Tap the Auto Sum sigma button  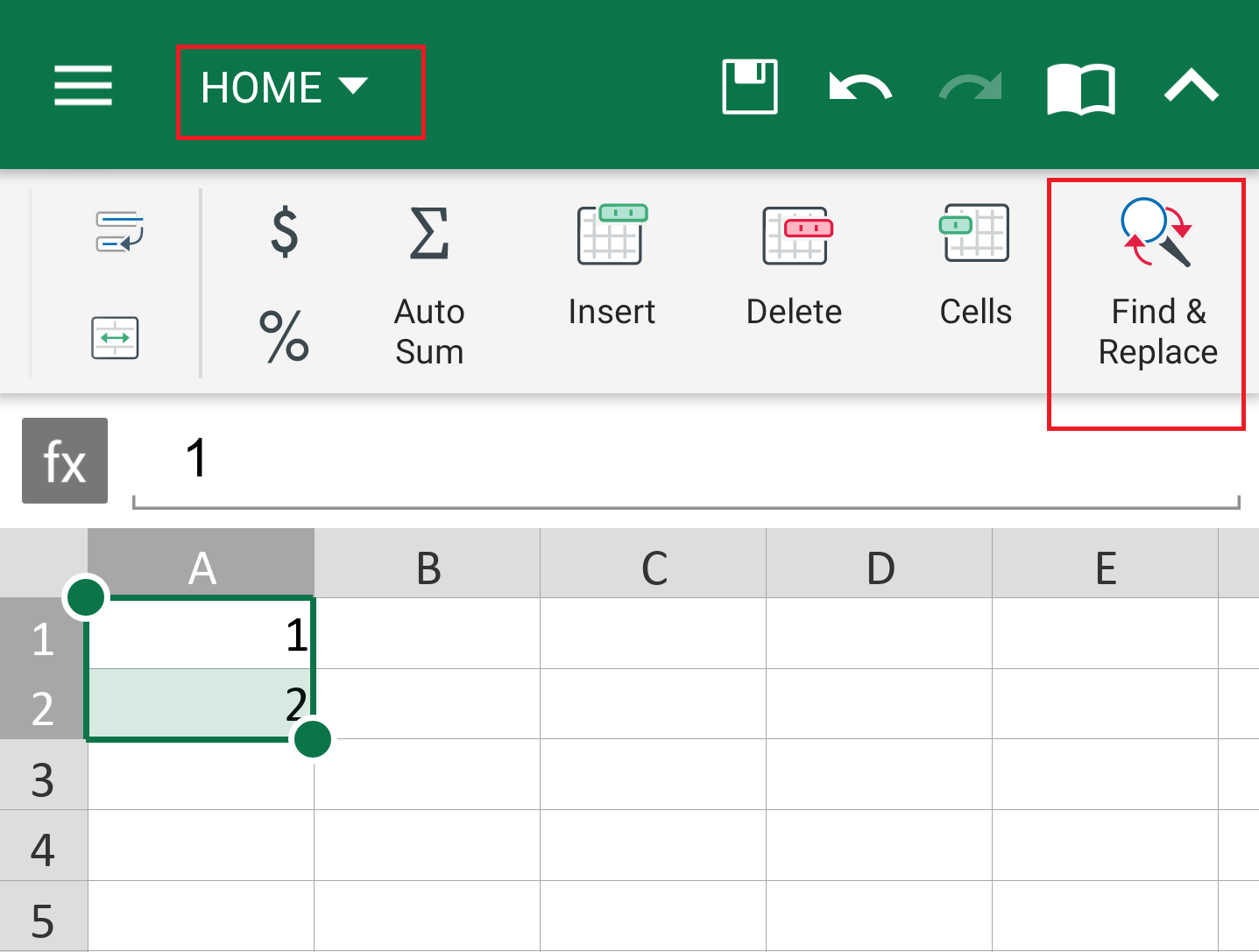pos(429,285)
